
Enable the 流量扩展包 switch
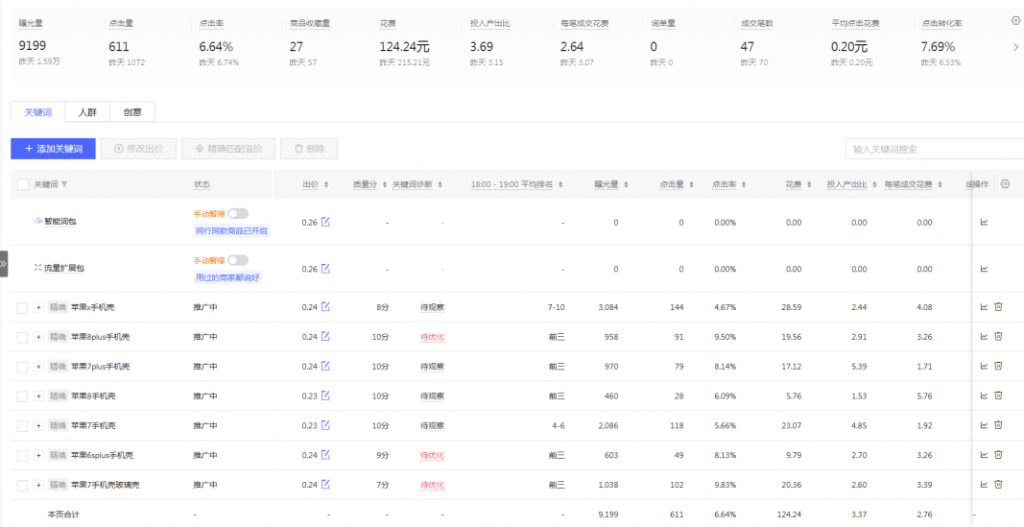238,260
